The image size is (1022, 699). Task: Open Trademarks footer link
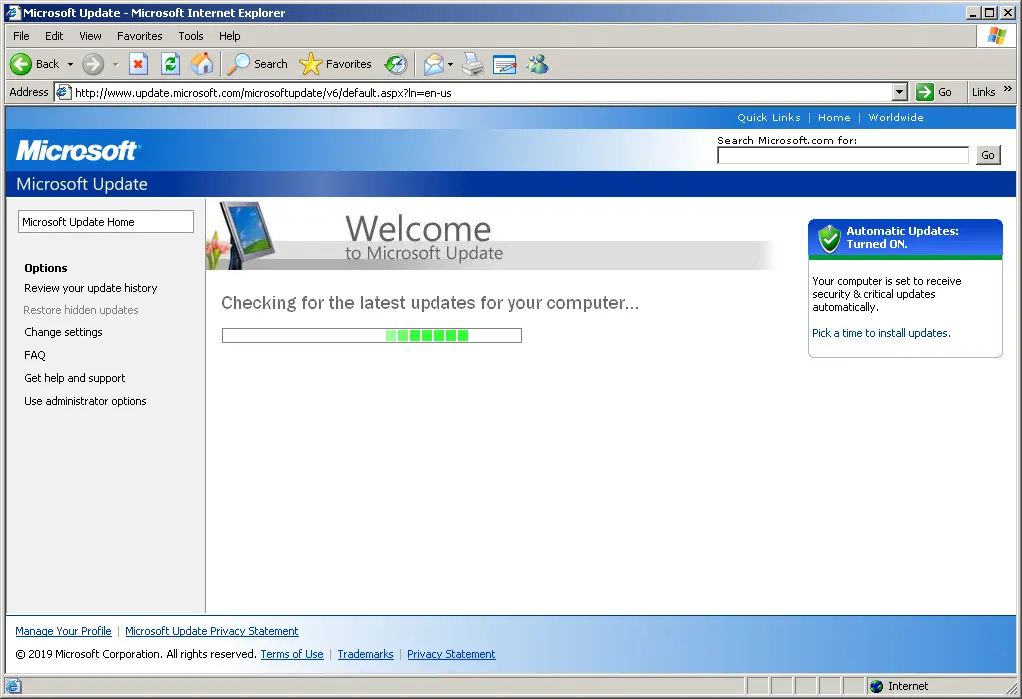click(x=365, y=654)
